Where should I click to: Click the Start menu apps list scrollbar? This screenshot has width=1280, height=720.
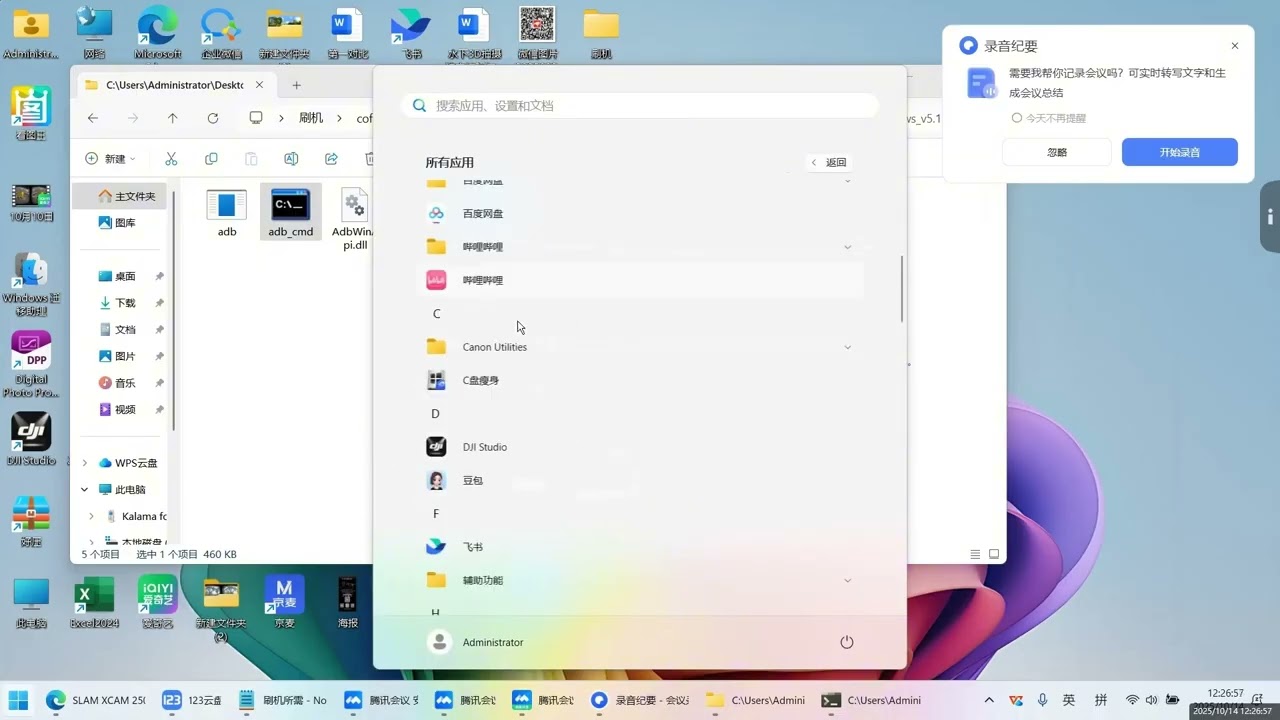[x=902, y=288]
